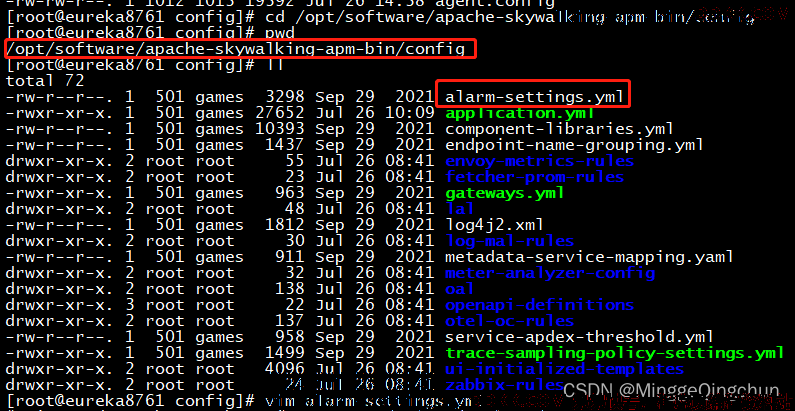Click service-apdex-threshold.yml file name
Screen dimensions: 795x411
(x=579, y=337)
